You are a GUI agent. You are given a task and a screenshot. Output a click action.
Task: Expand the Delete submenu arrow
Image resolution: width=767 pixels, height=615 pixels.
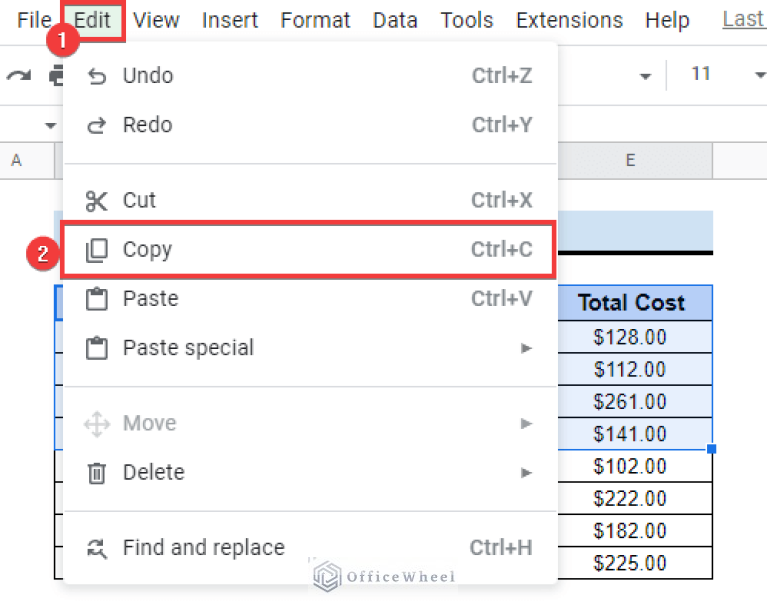(526, 473)
